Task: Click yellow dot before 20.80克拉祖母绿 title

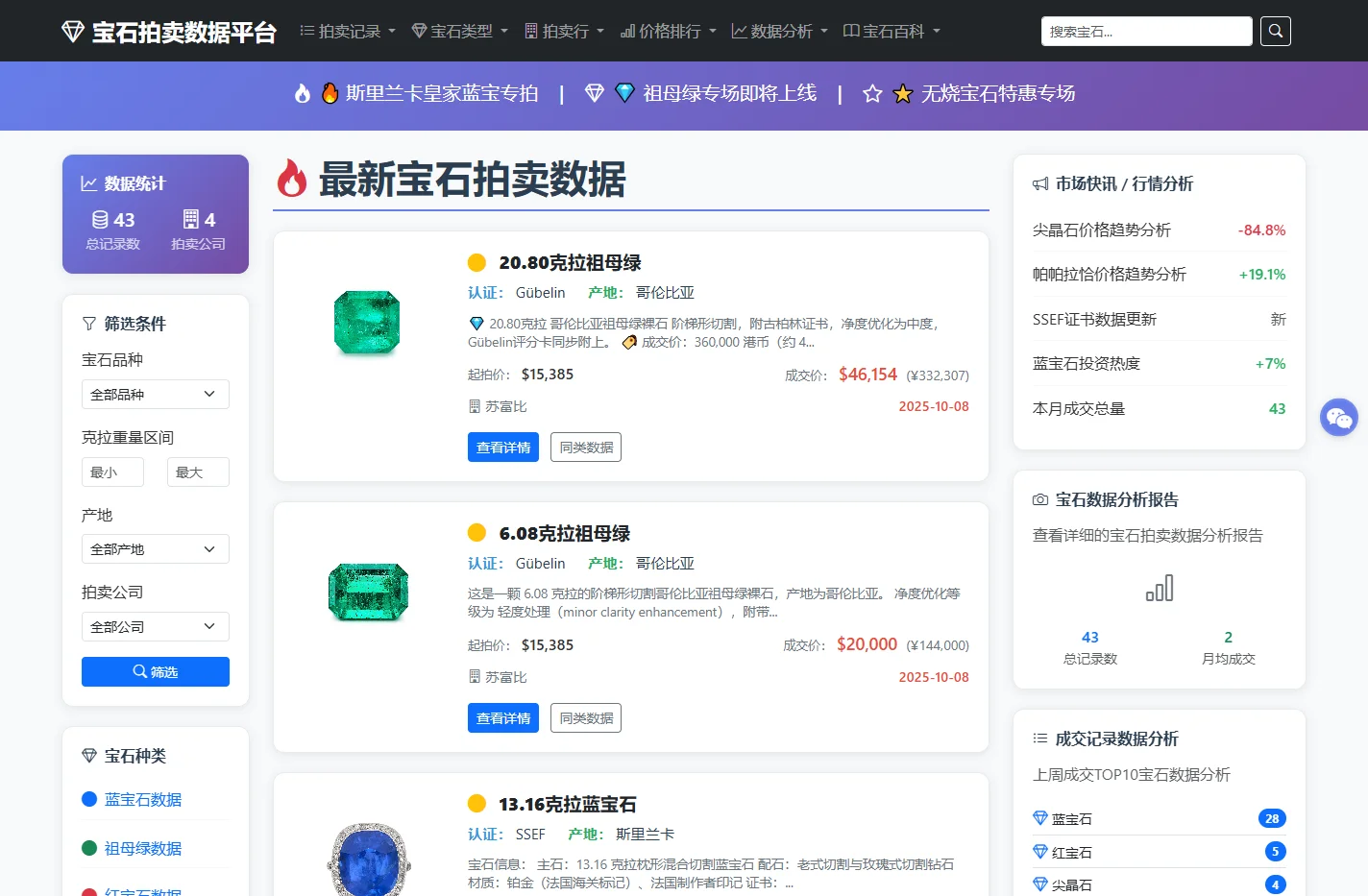Action: pos(476,262)
